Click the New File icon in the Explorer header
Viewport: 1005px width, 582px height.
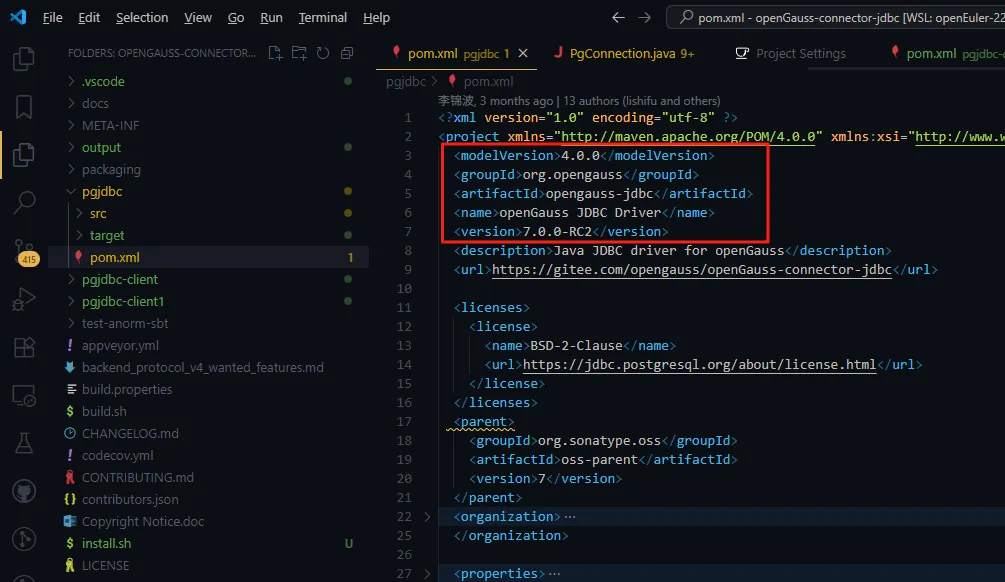click(x=275, y=53)
